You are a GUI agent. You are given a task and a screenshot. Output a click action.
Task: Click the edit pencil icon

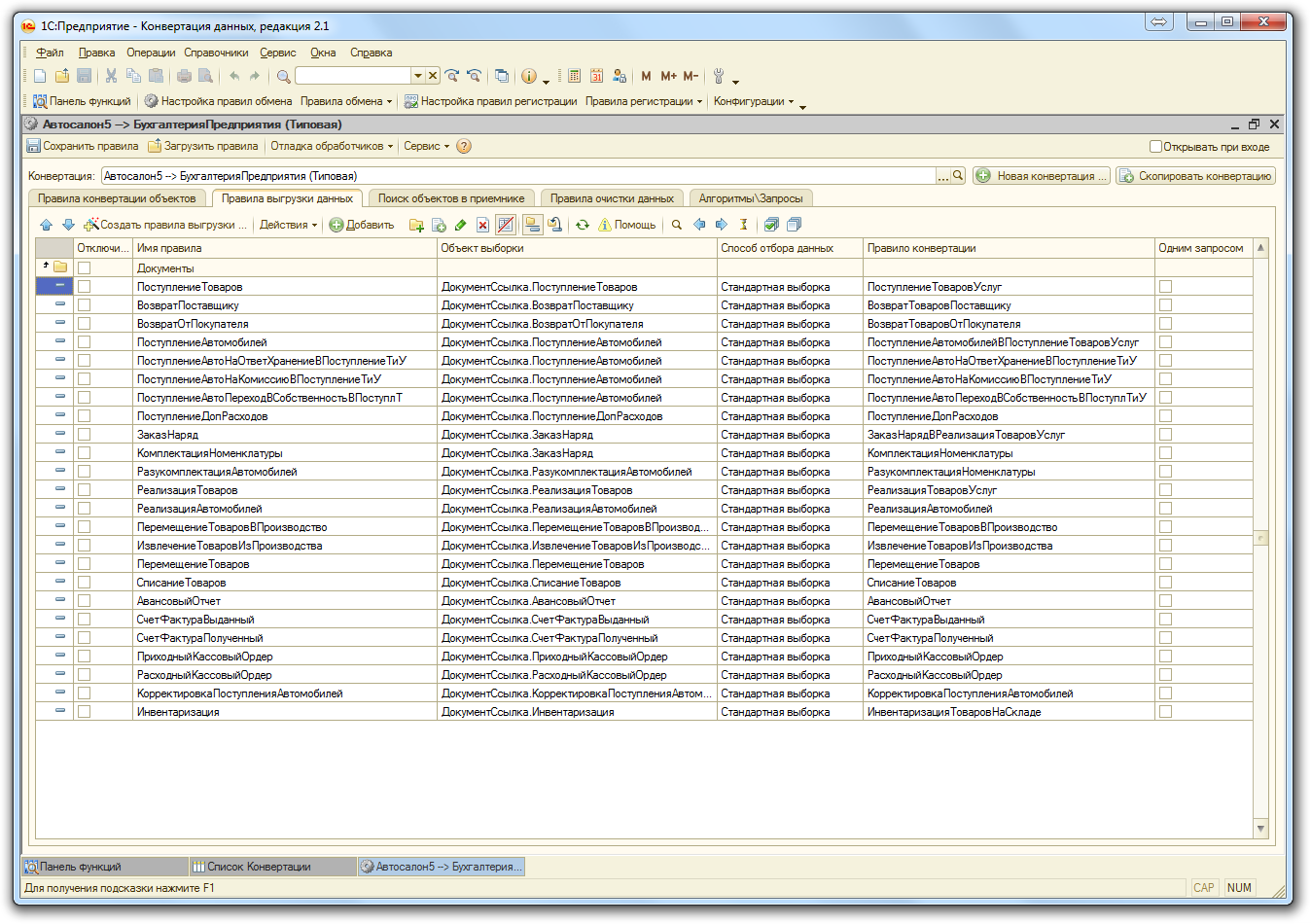point(461,225)
